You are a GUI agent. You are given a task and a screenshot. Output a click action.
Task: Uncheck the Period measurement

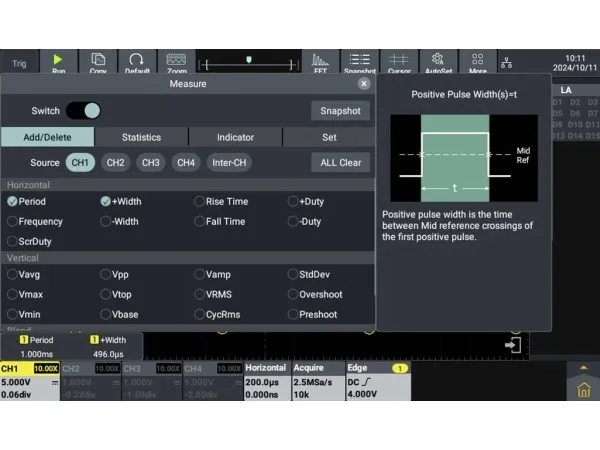tap(13, 201)
